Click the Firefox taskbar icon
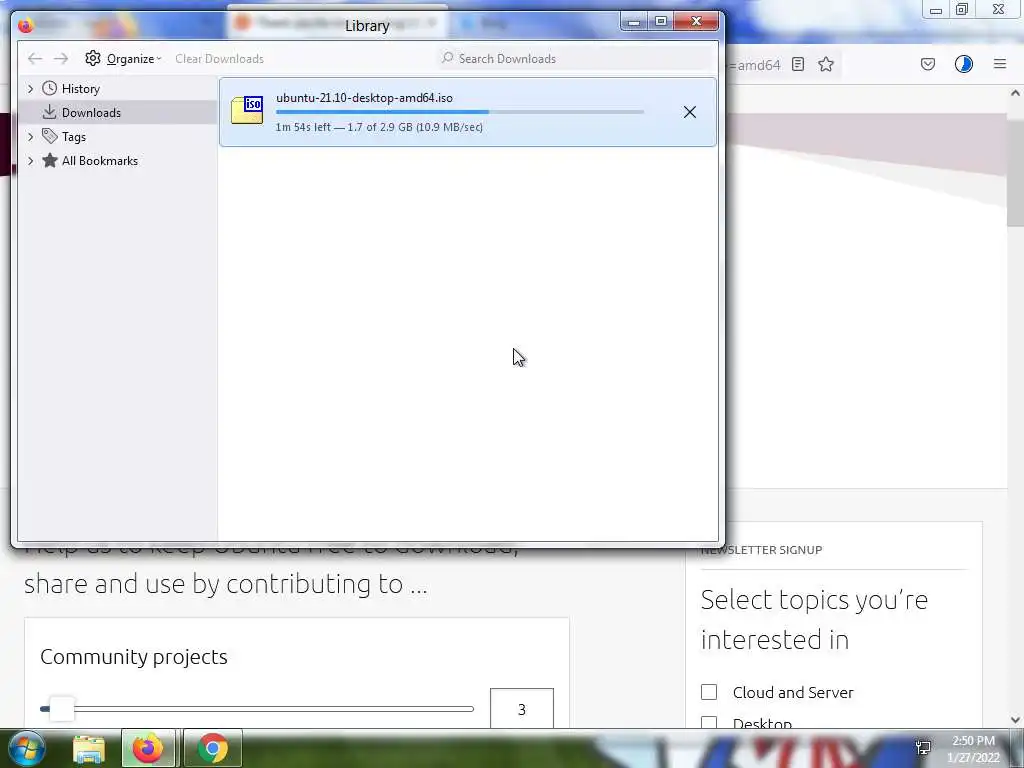1024x768 pixels. pos(148,748)
